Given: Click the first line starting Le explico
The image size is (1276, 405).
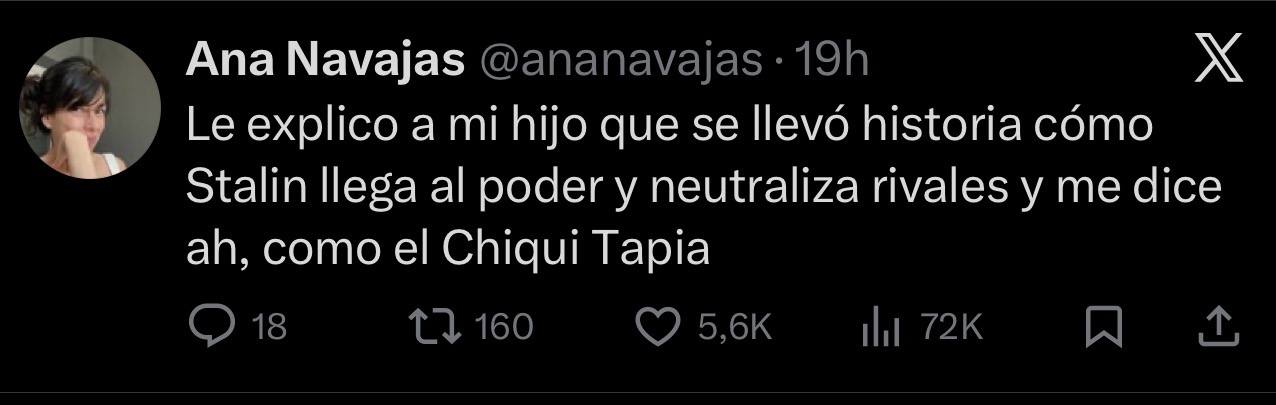Looking at the screenshot, I should point(670,131).
